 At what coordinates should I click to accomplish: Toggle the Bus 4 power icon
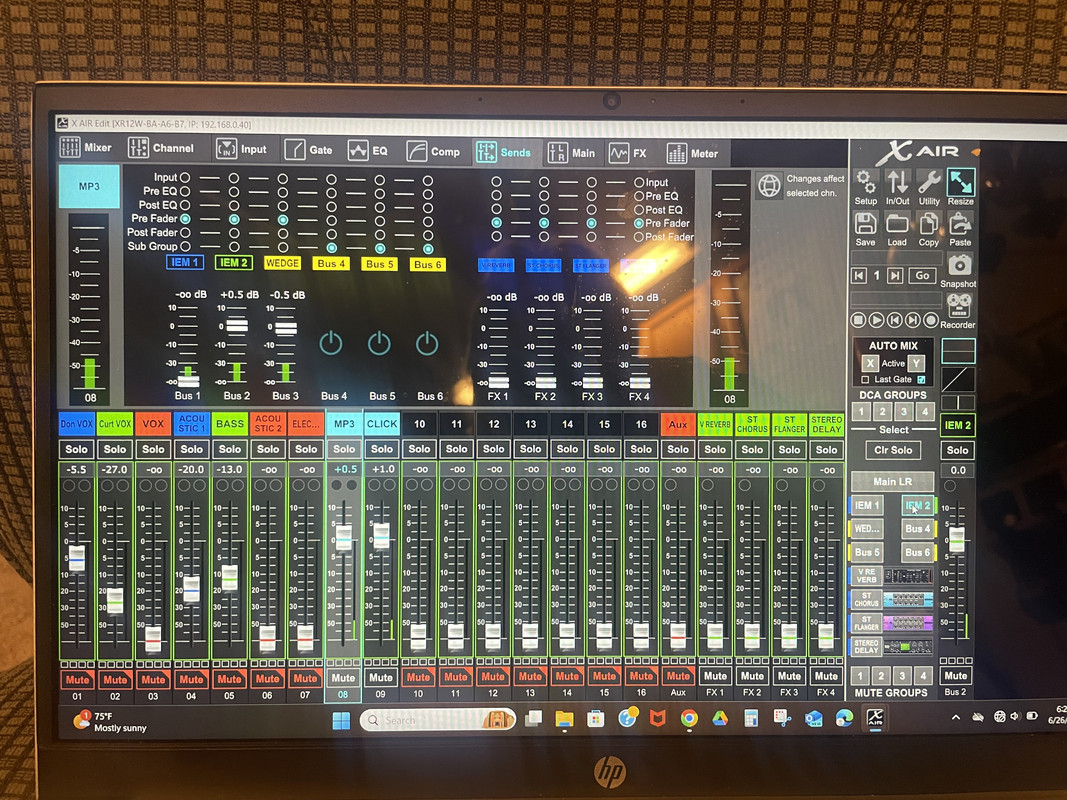(331, 343)
